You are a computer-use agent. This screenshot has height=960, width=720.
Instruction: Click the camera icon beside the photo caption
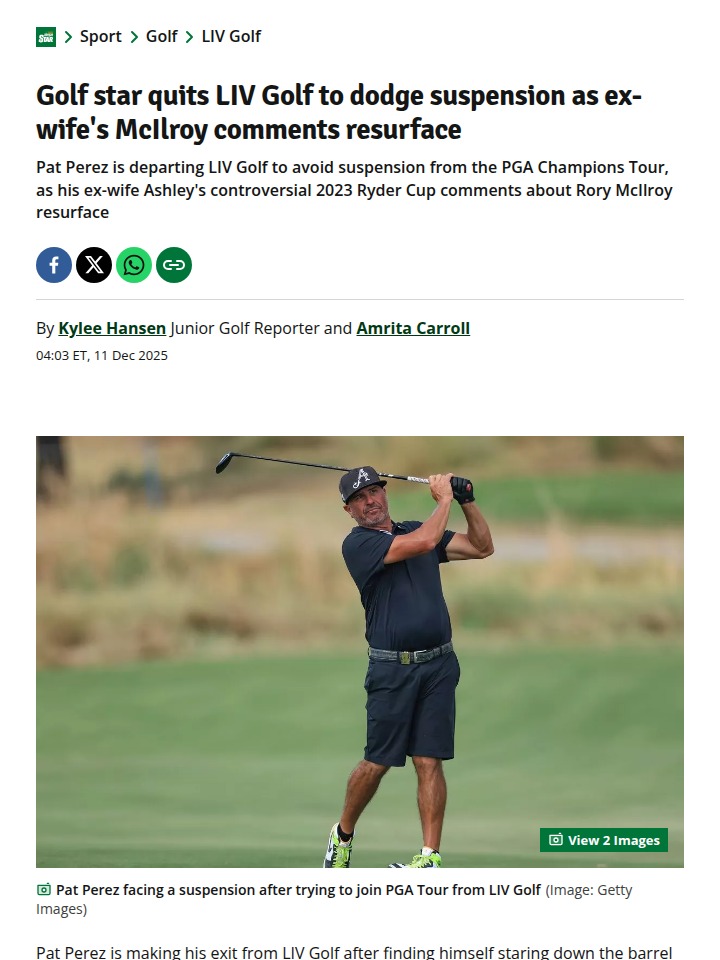click(44, 890)
